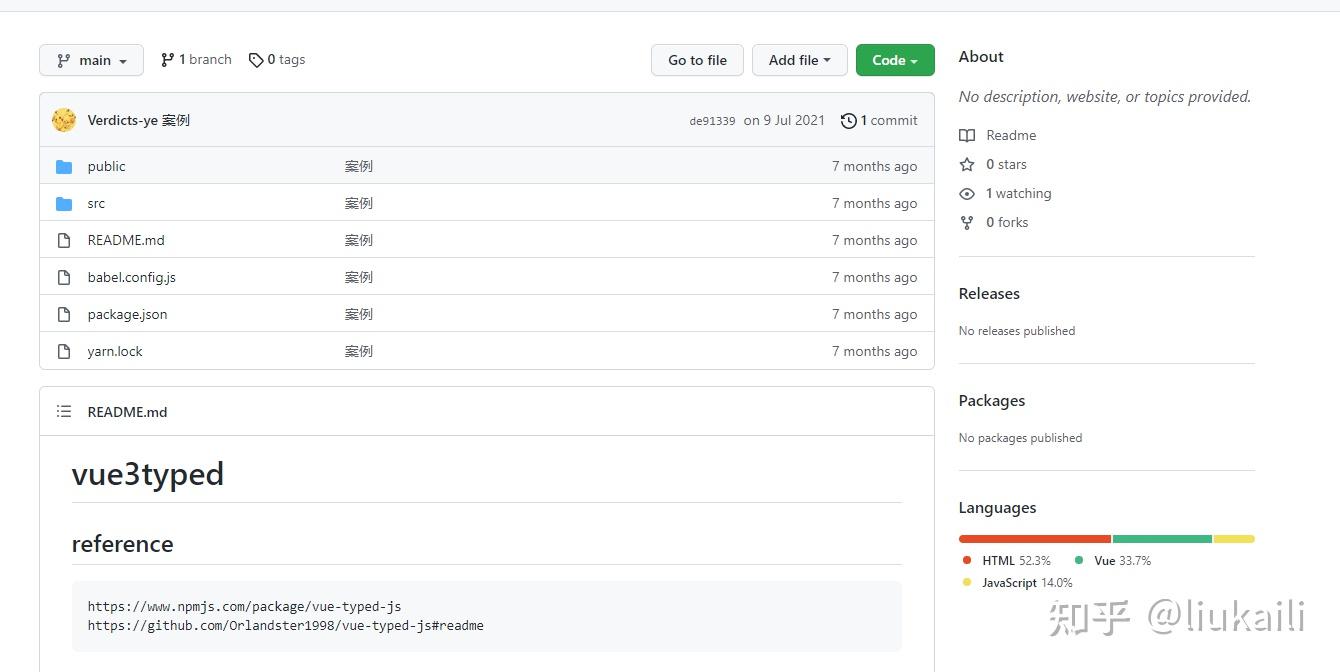Click the Verdicts-ye user avatar
1340x672 pixels.
click(x=64, y=120)
